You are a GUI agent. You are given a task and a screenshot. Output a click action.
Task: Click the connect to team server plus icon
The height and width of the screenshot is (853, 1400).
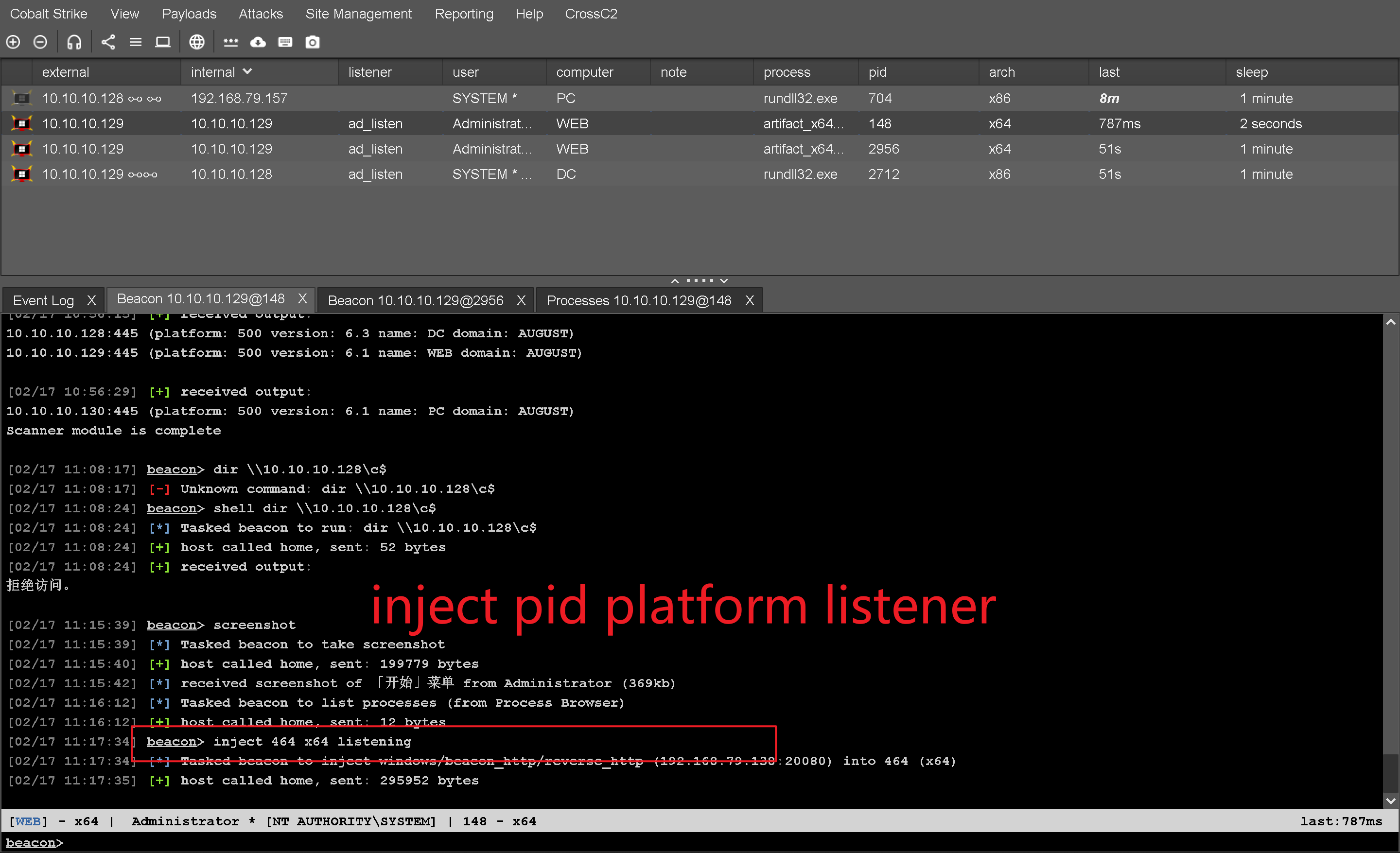point(14,42)
